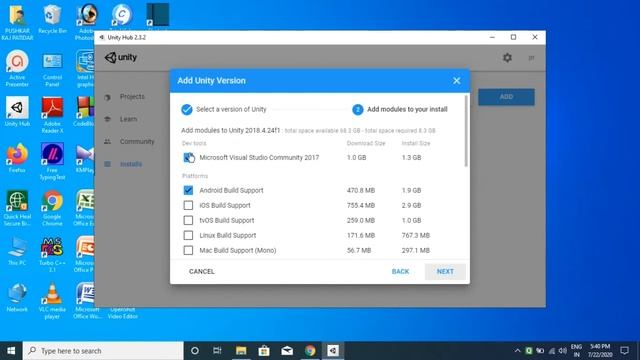The height and width of the screenshot is (360, 640).
Task: Click the ADD button in Unity Hub
Action: [506, 97]
